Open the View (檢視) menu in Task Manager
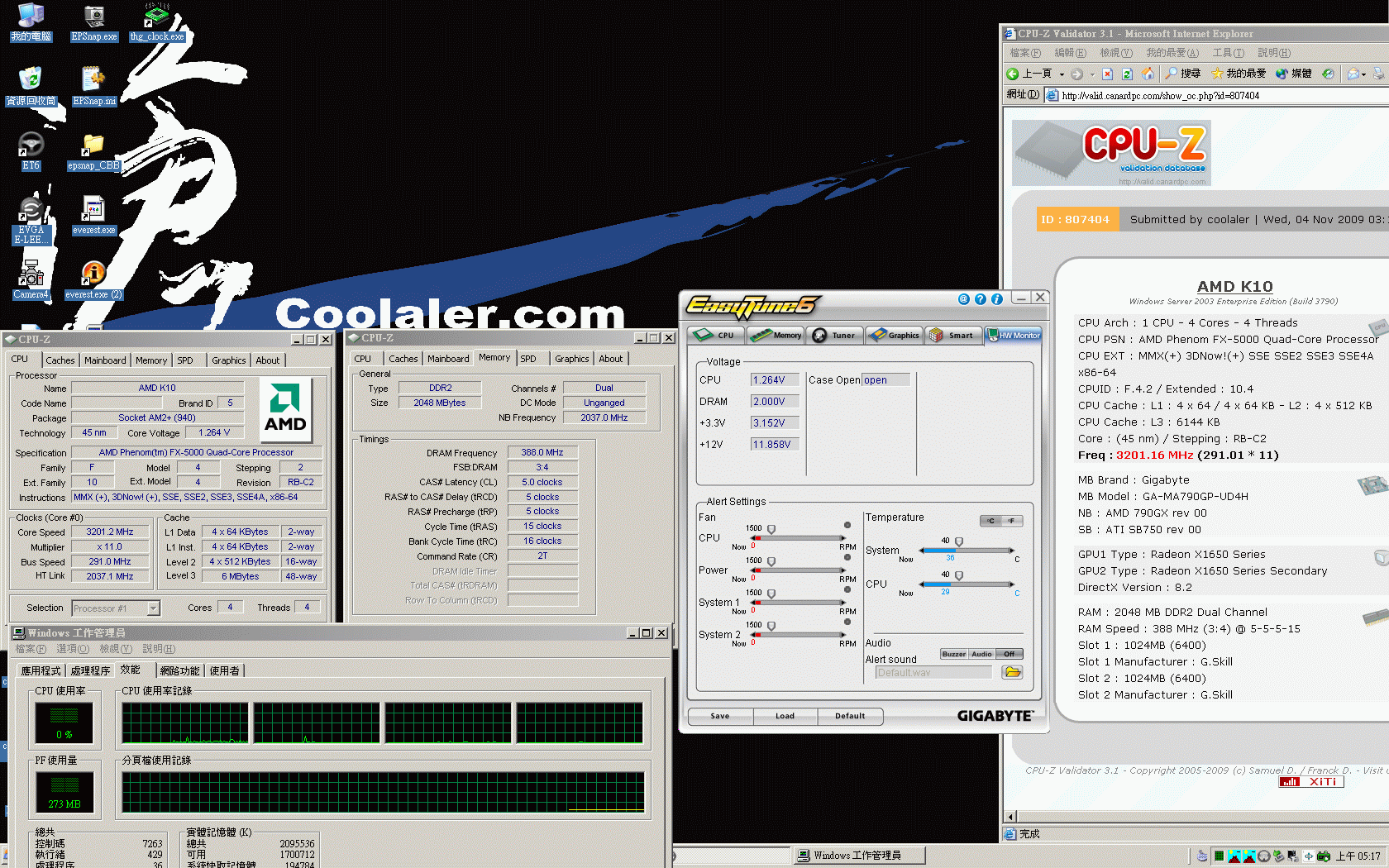 (116, 649)
